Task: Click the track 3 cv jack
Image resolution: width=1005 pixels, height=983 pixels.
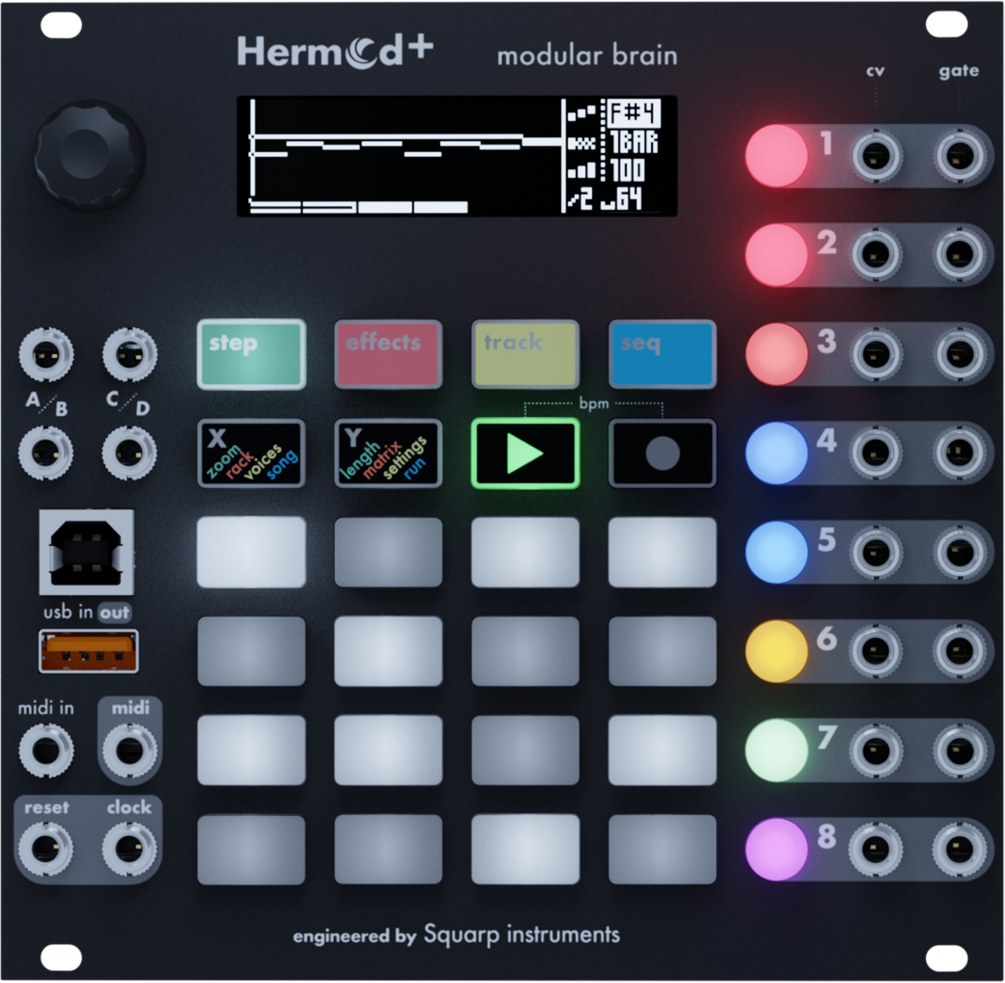Action: (876, 354)
